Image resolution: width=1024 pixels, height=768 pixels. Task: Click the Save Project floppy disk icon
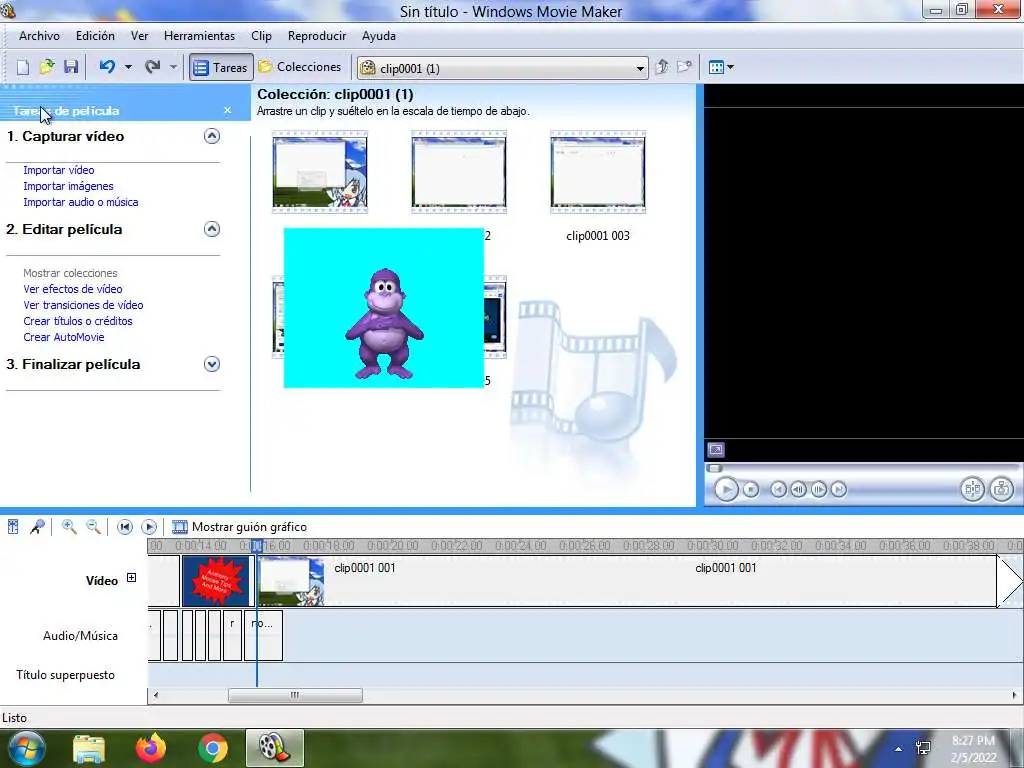point(71,67)
